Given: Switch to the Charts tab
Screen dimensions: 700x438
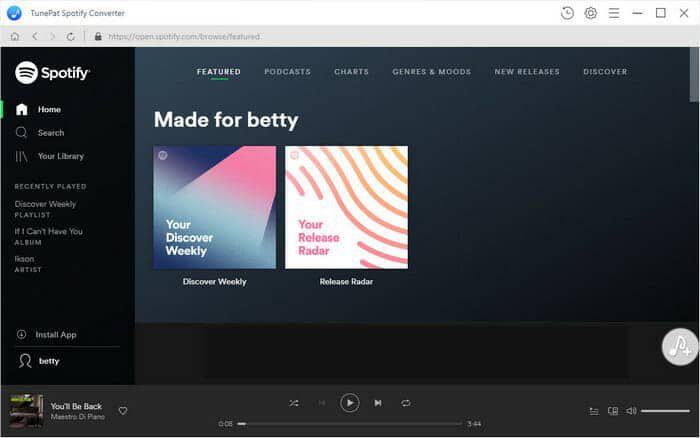Looking at the screenshot, I should click(x=351, y=72).
